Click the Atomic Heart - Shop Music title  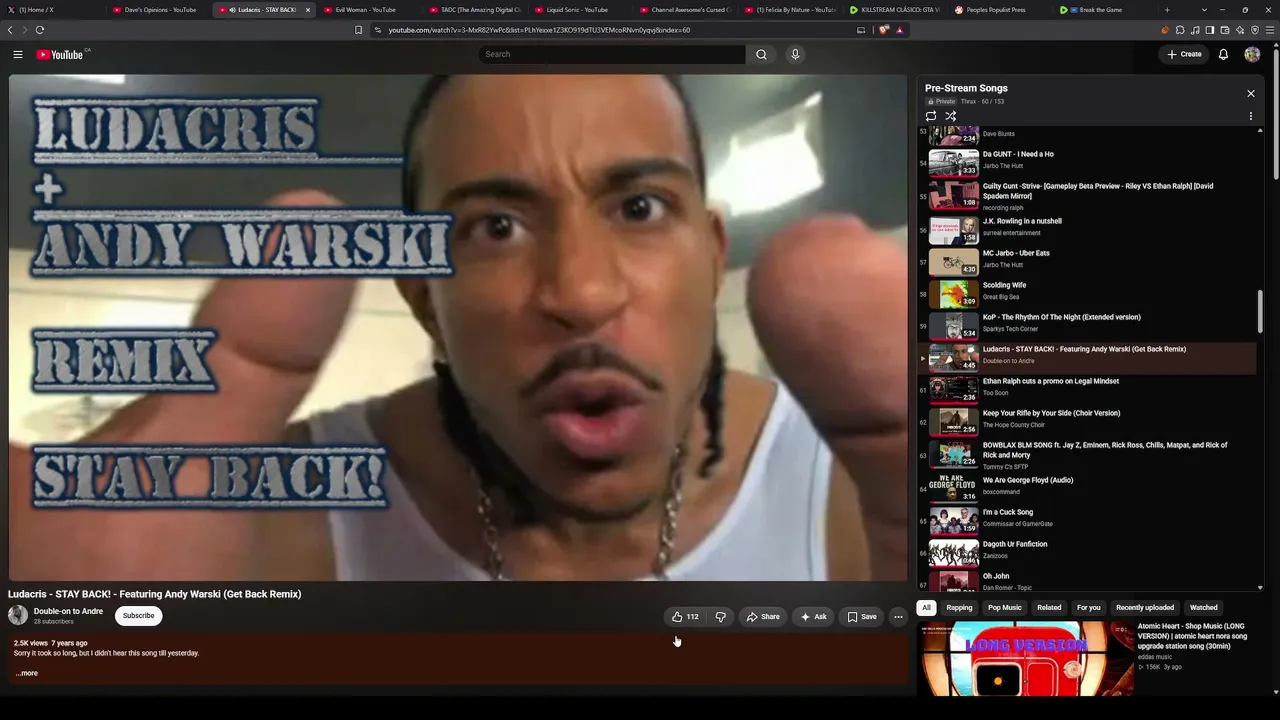pos(1192,636)
